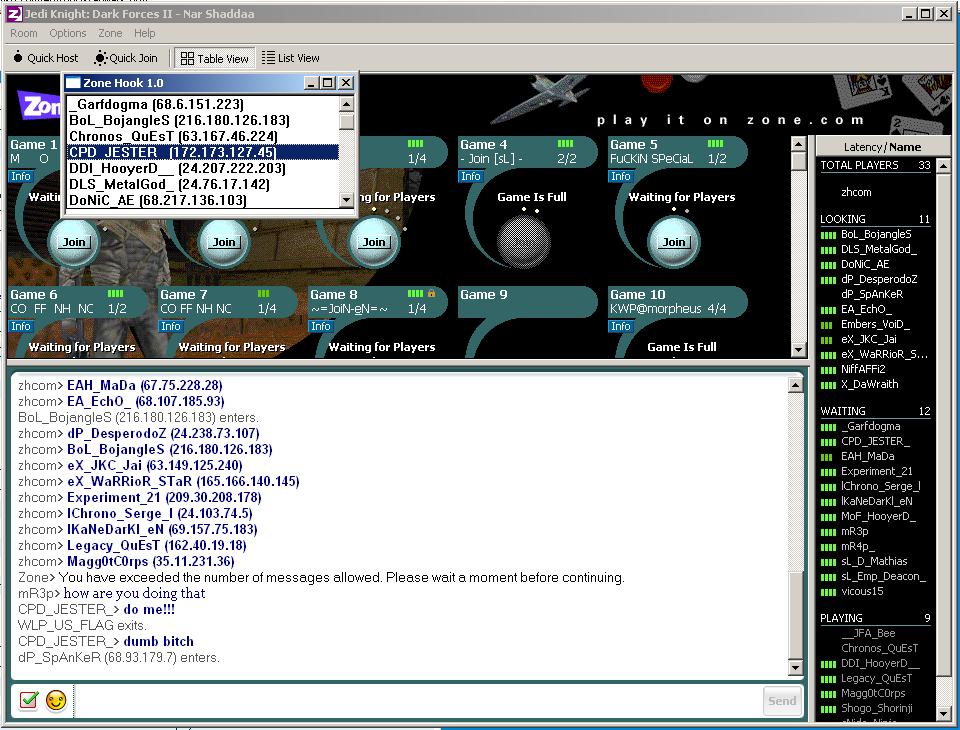960x730 pixels.
Task: Select player Shogo_Shorinji in Playing list
Action: 876,709
